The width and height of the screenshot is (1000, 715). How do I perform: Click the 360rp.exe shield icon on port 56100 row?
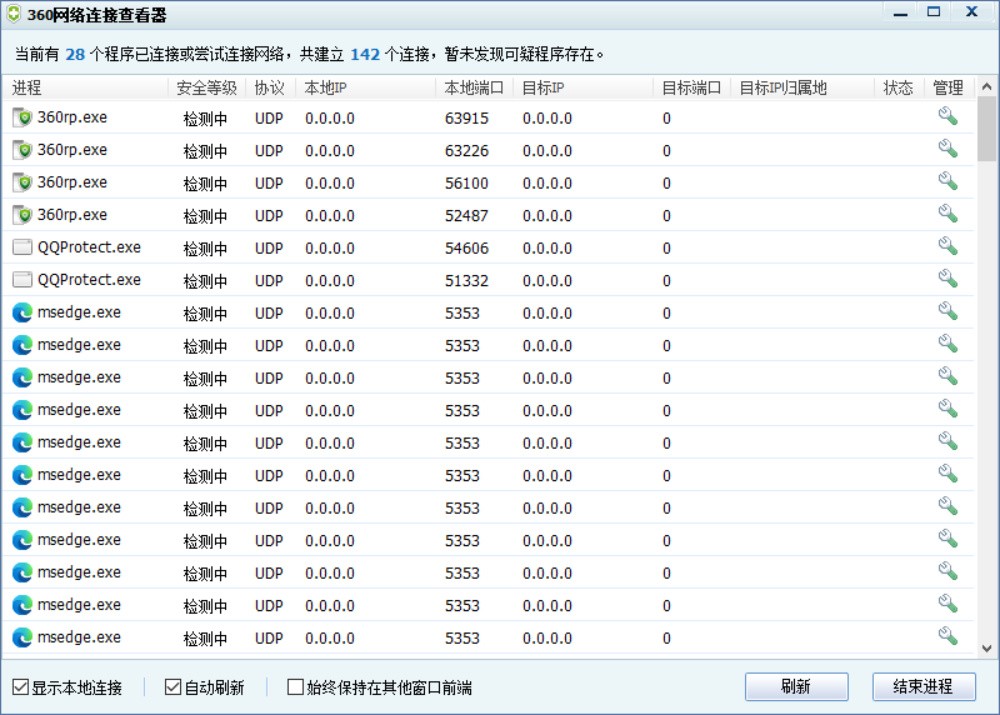click(22, 182)
